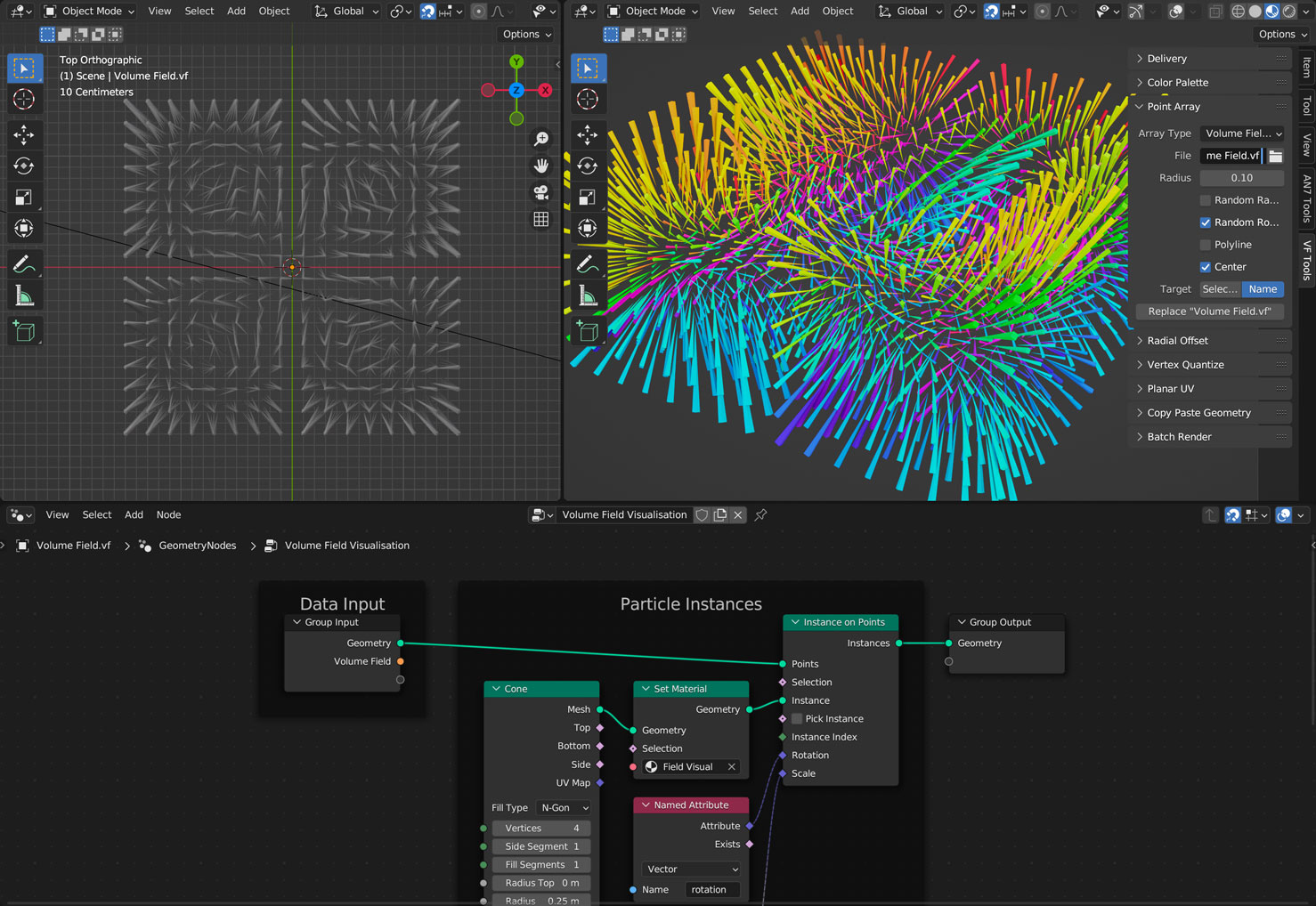Screen dimensions: 1316x906
Task: Select the Rotate tool in right viewport
Action: click(588, 166)
